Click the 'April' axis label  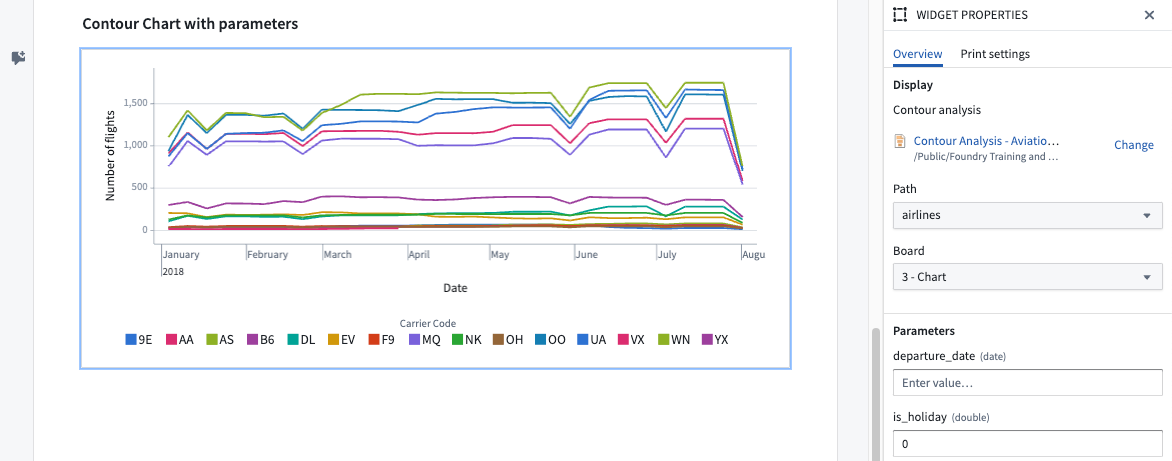[419, 255]
